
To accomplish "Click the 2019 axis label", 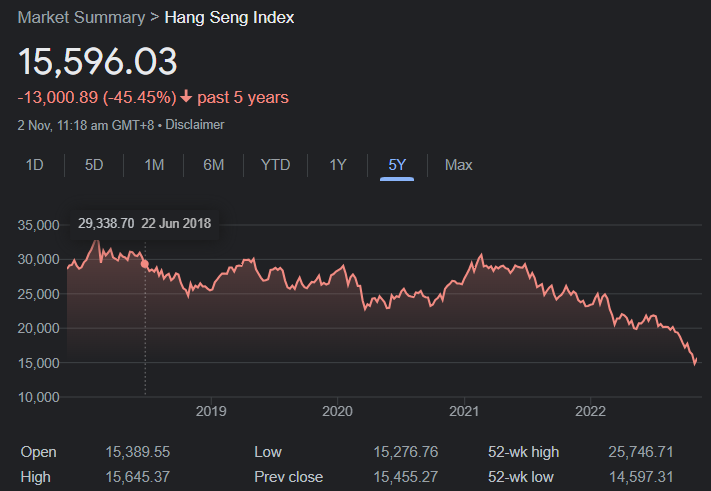I will (x=211, y=411).
